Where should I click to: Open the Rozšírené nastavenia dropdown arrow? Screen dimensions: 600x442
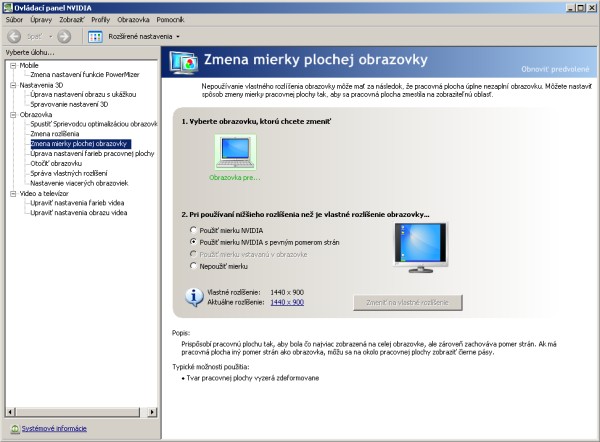click(177, 36)
